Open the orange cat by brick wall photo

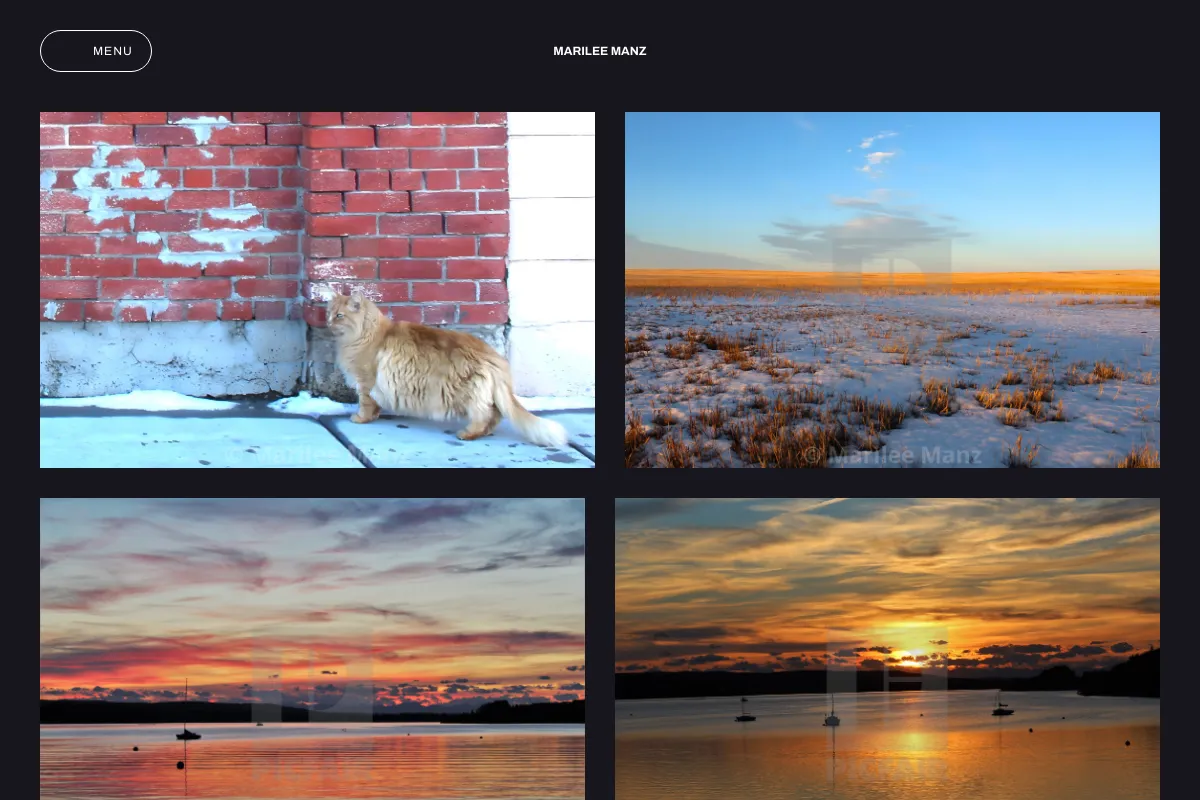317,290
